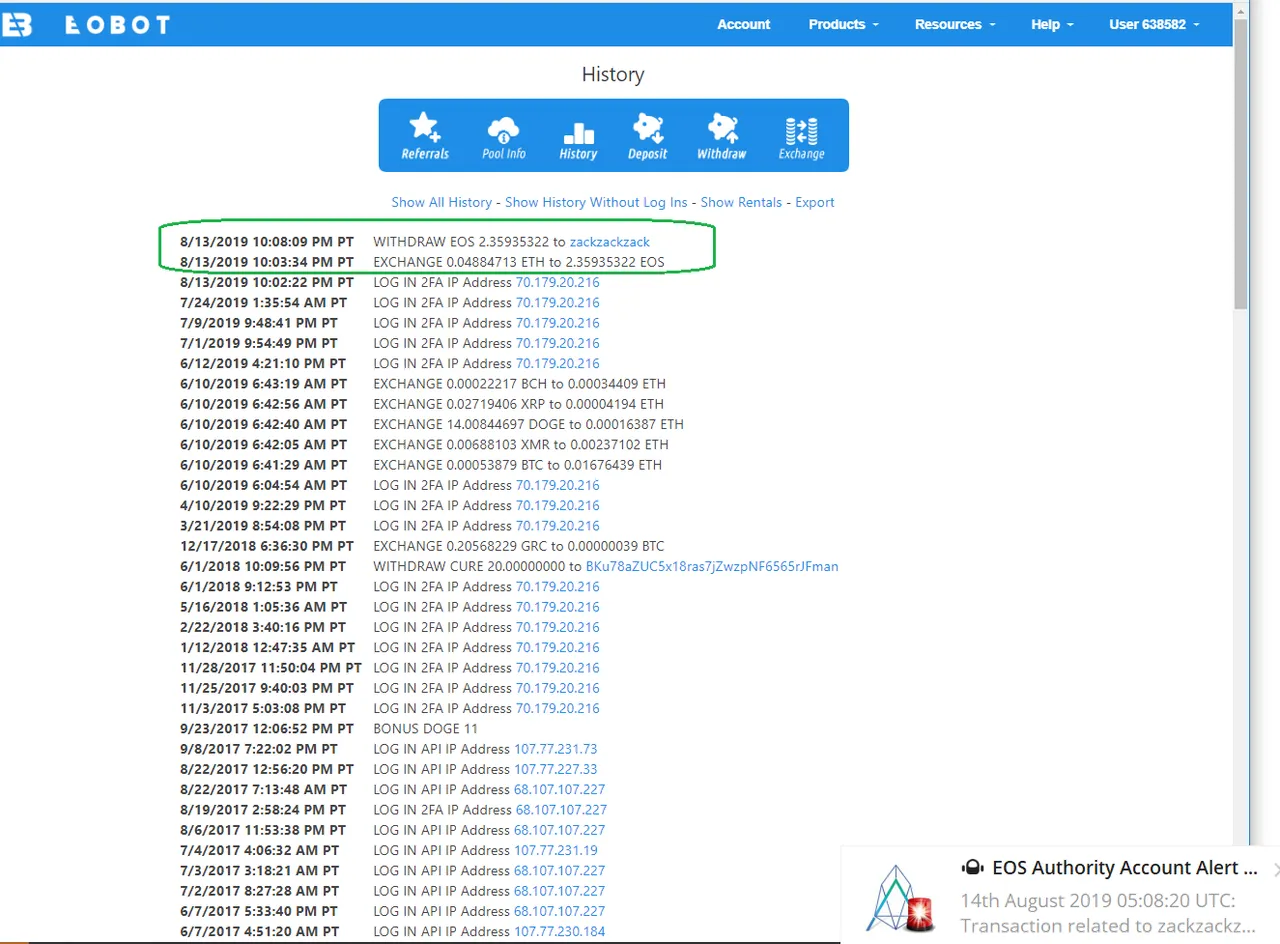Open the Account menu item
The image size is (1280, 944).
tap(744, 24)
